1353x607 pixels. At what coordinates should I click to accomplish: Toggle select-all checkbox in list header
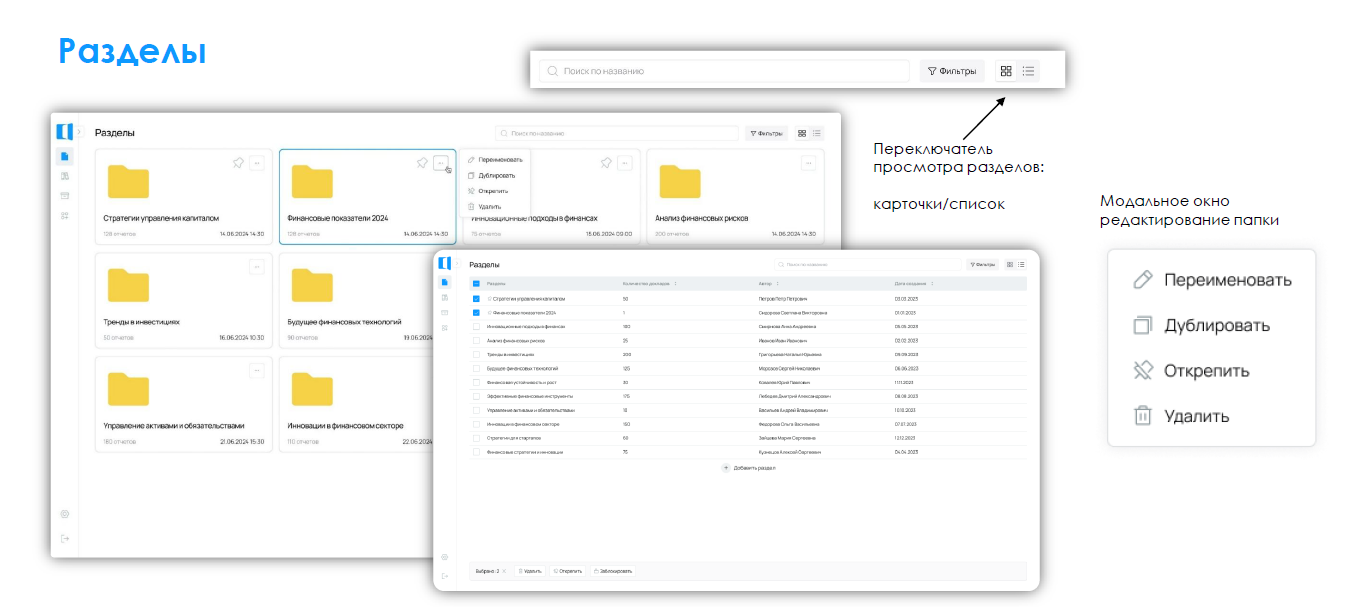point(476,284)
